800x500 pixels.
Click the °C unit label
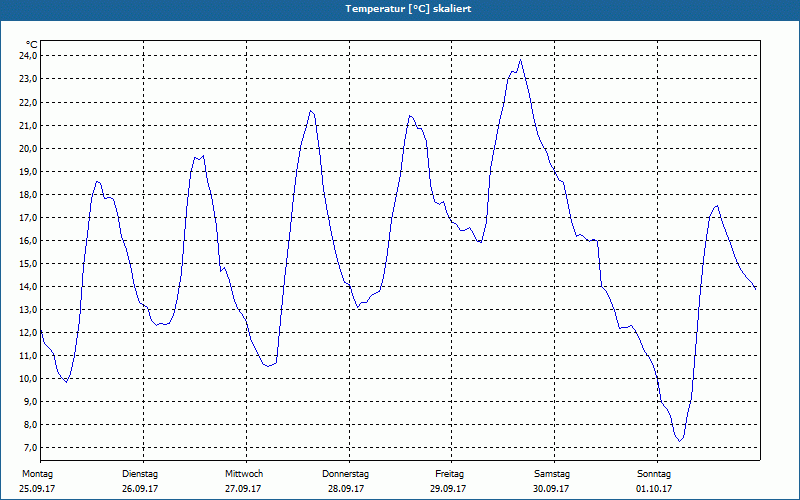tap(32, 45)
